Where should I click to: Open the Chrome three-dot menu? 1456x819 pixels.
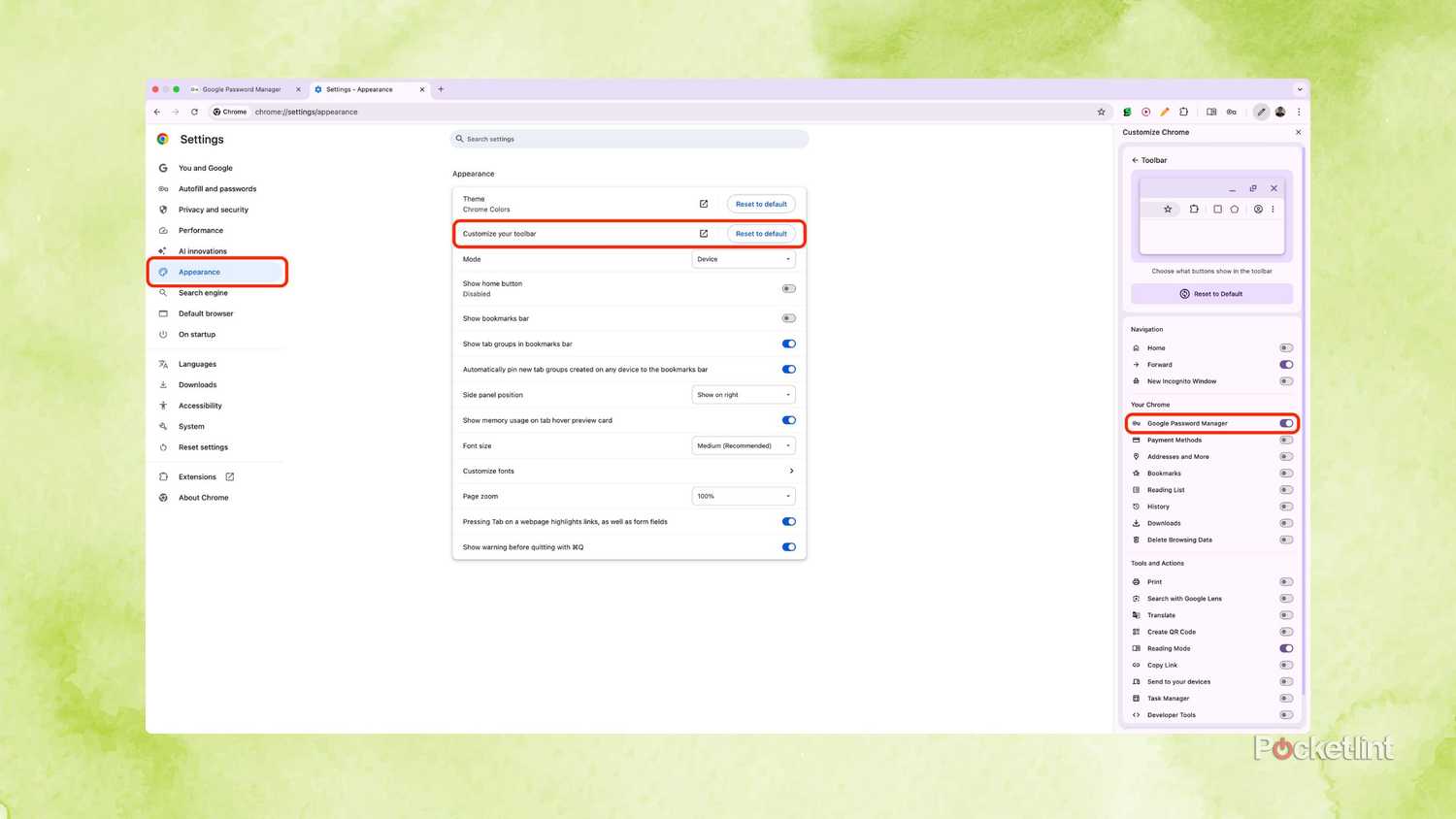point(1299,112)
